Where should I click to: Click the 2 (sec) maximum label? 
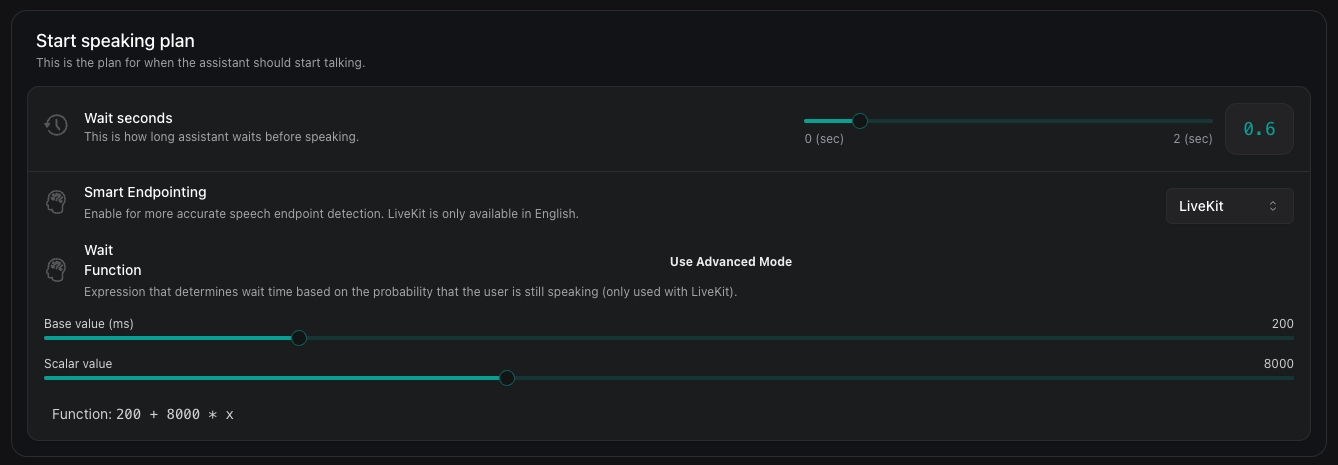pos(1192,139)
